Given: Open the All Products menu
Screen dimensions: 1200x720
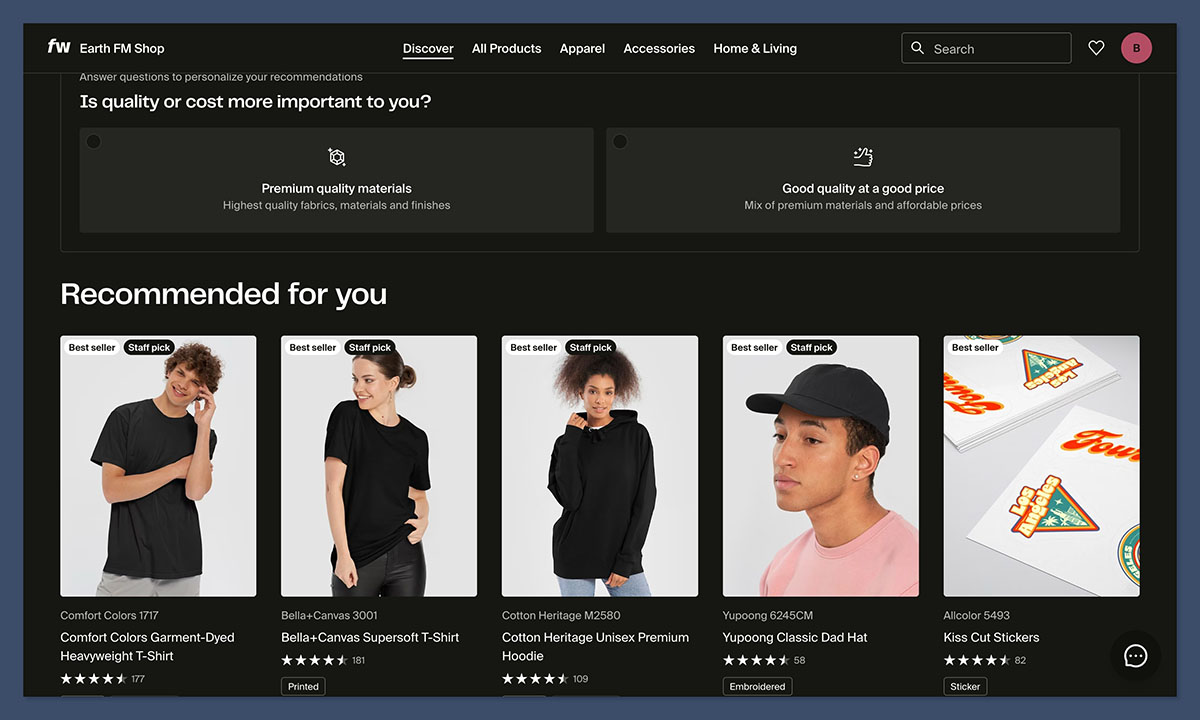Looking at the screenshot, I should click(x=506, y=48).
